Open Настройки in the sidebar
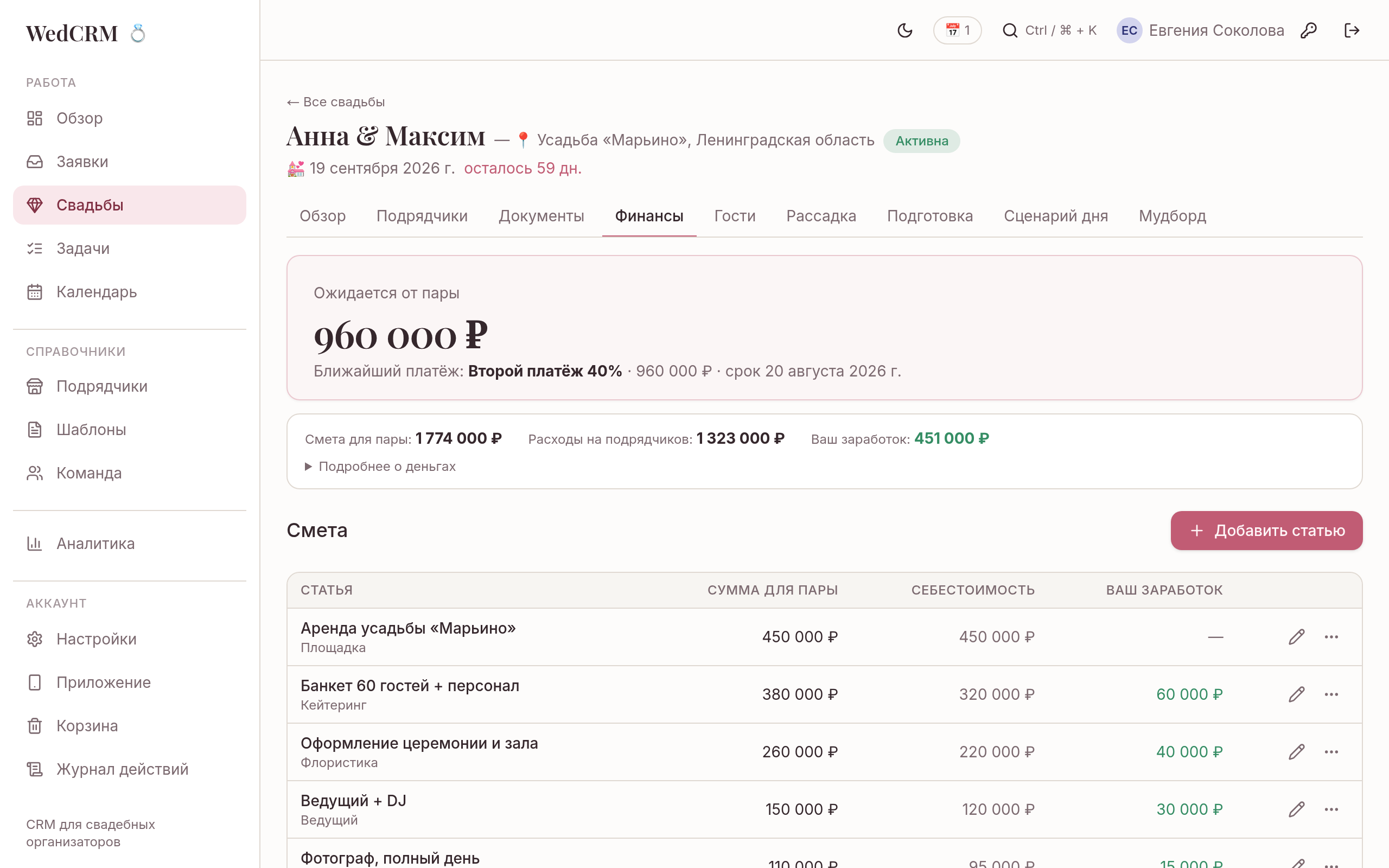Viewport: 1389px width, 868px height. tap(130, 639)
